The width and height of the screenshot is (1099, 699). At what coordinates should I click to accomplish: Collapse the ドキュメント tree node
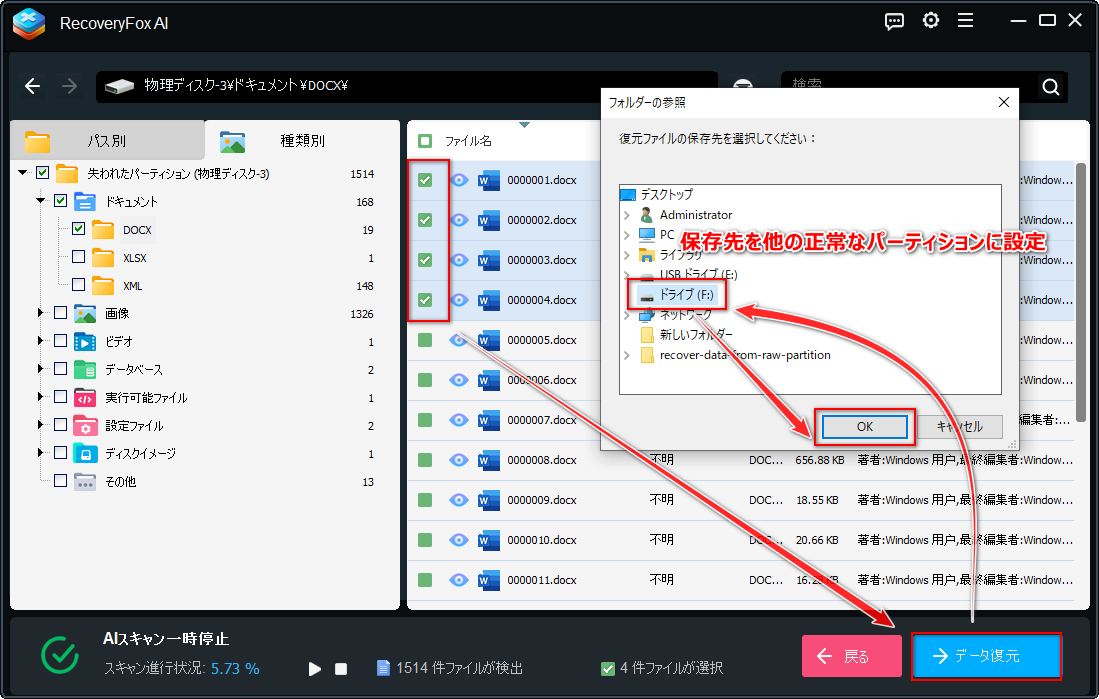click(41, 201)
